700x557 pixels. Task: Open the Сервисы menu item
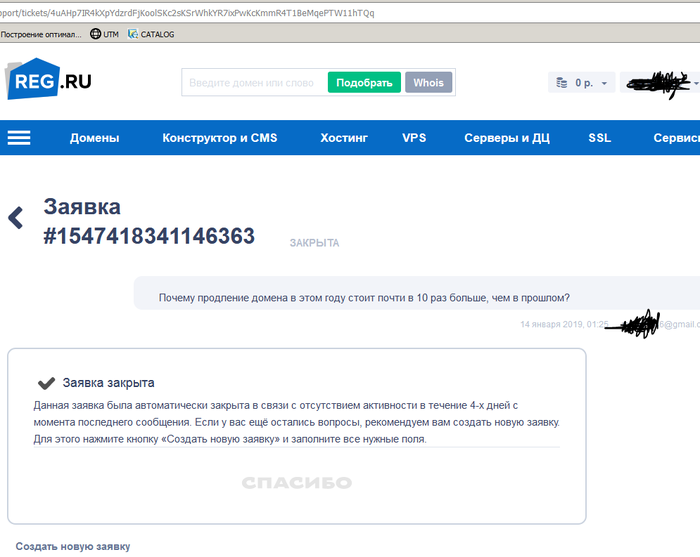[x=676, y=138]
